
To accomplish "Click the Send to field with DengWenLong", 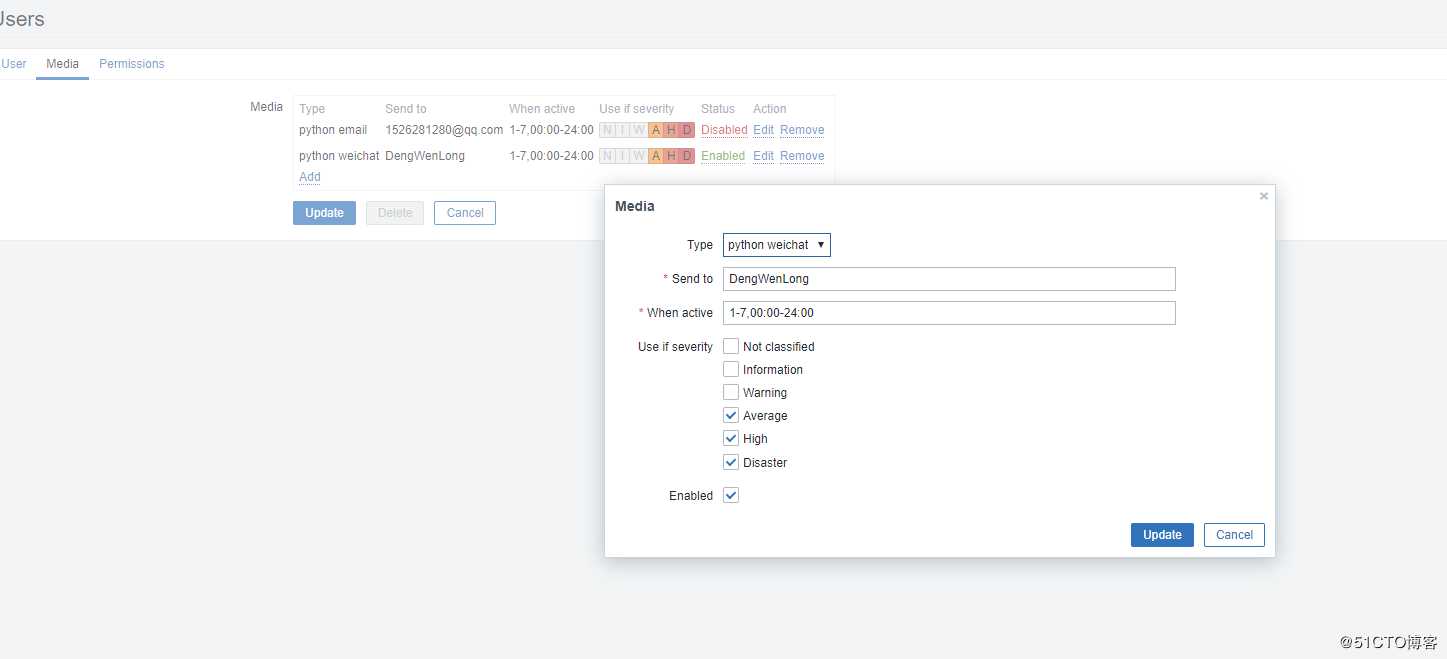I will 949,279.
